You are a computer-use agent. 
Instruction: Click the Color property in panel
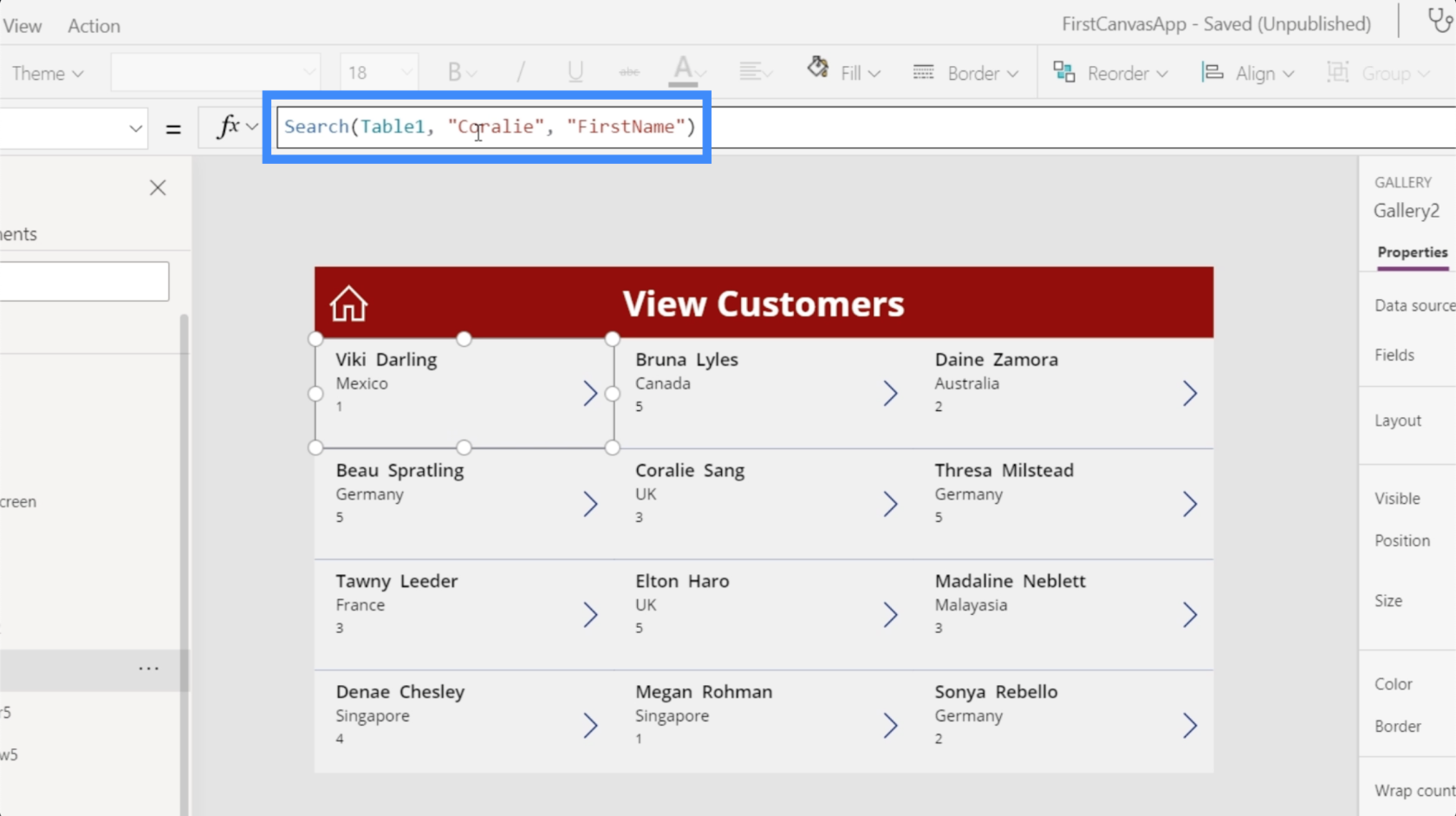click(1394, 684)
